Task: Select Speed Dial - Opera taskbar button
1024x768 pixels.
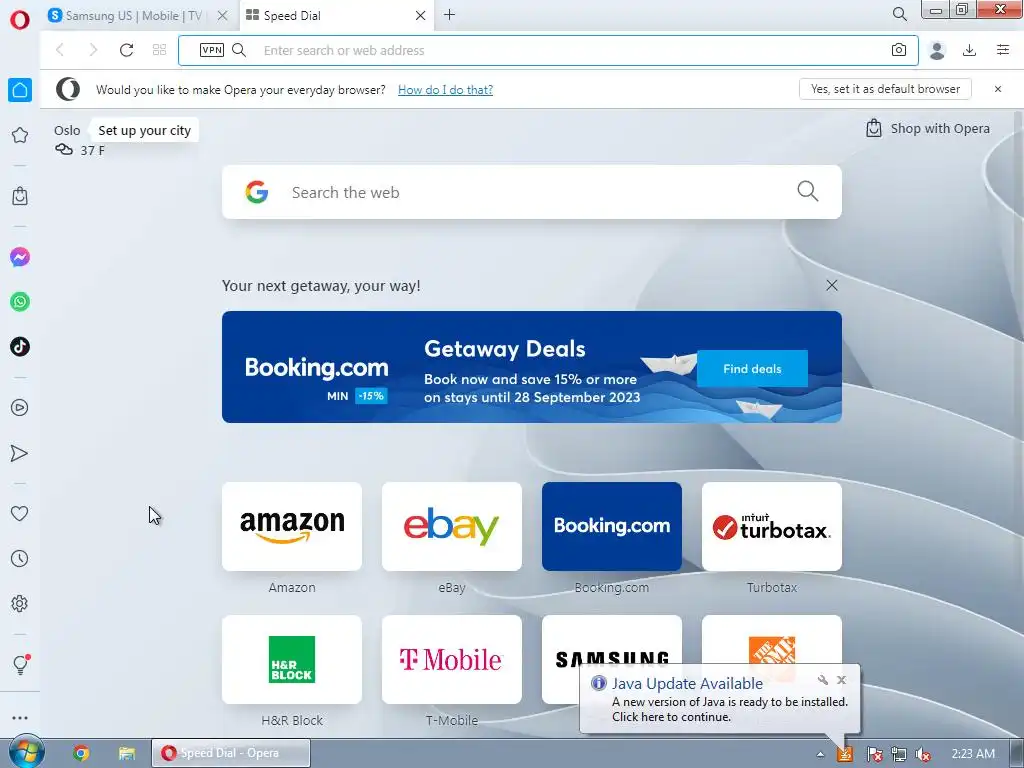Action: [231, 753]
